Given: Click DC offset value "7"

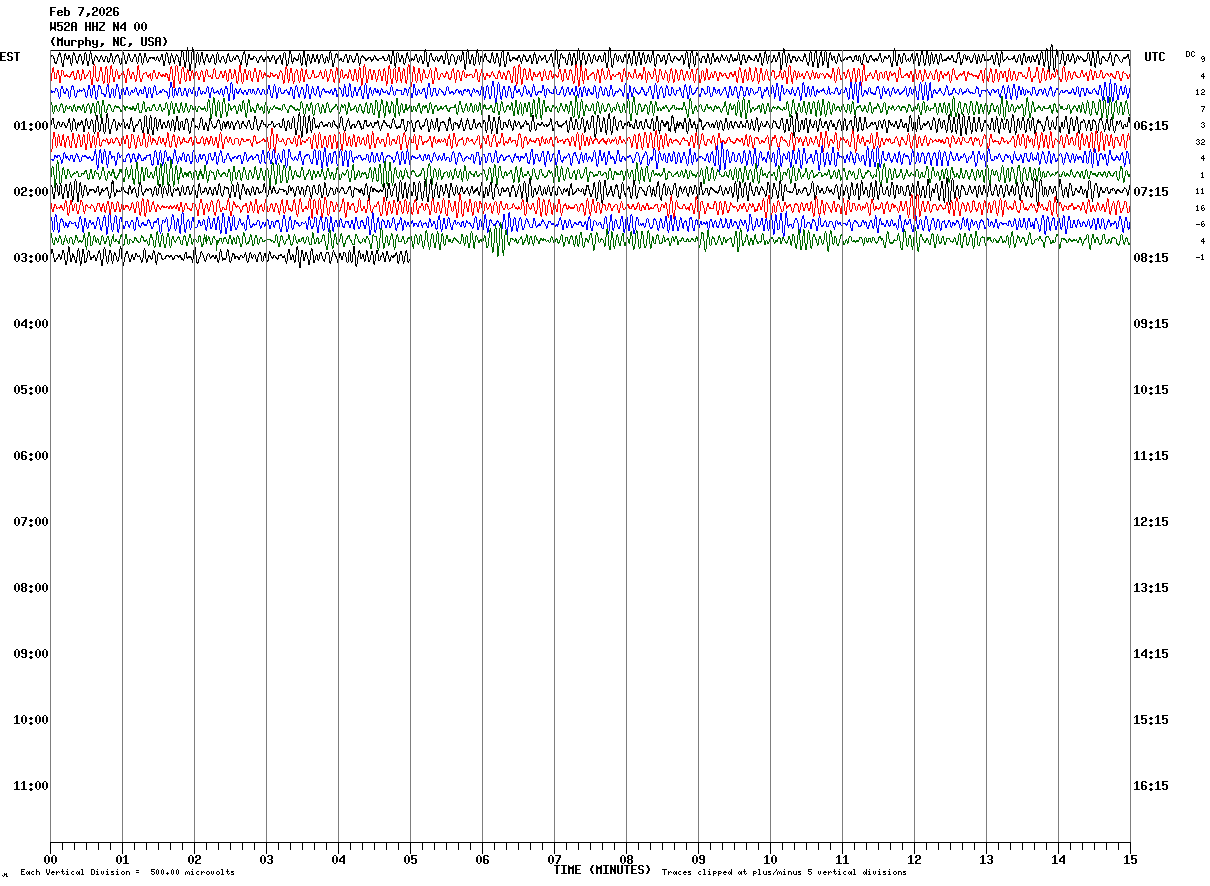Looking at the screenshot, I should [x=1203, y=109].
